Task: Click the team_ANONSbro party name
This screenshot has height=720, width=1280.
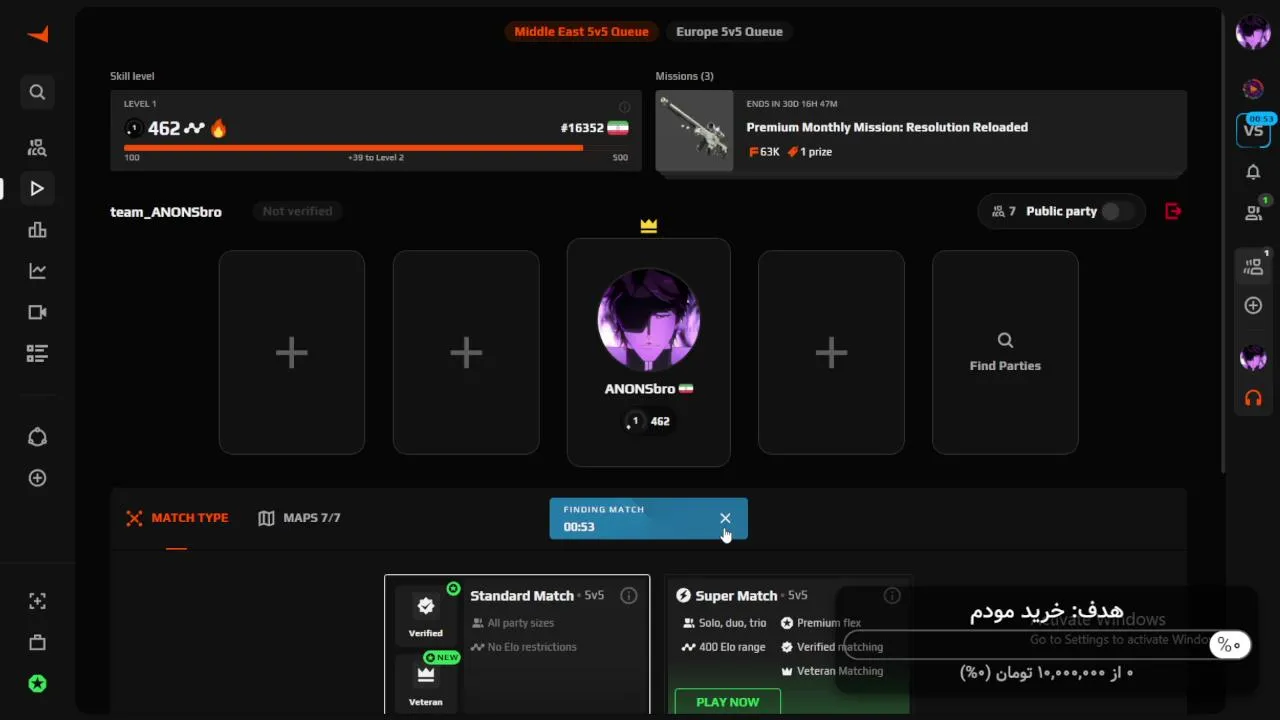Action: coord(166,212)
